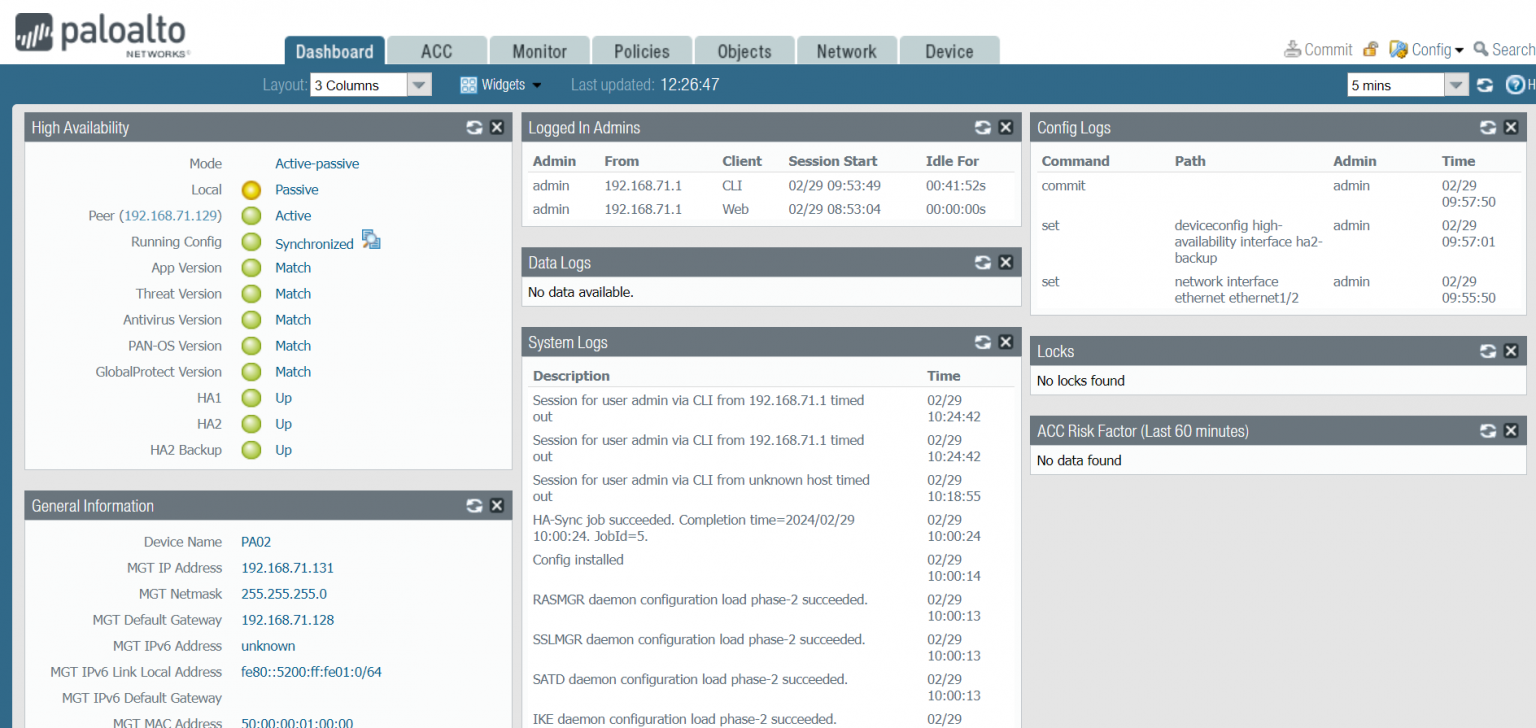Open Help via the question mark icon
Viewport: 1536px width, 728px height.
1514,84
